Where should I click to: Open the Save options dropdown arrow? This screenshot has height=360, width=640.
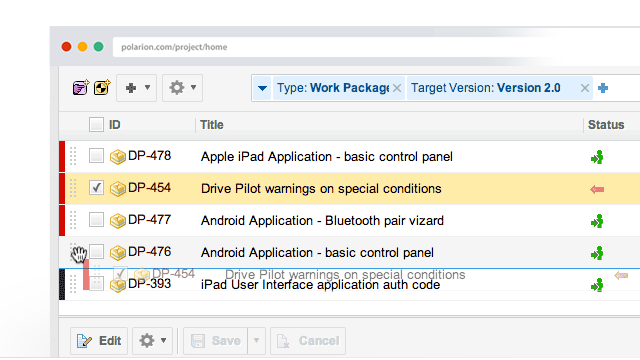[256, 341]
